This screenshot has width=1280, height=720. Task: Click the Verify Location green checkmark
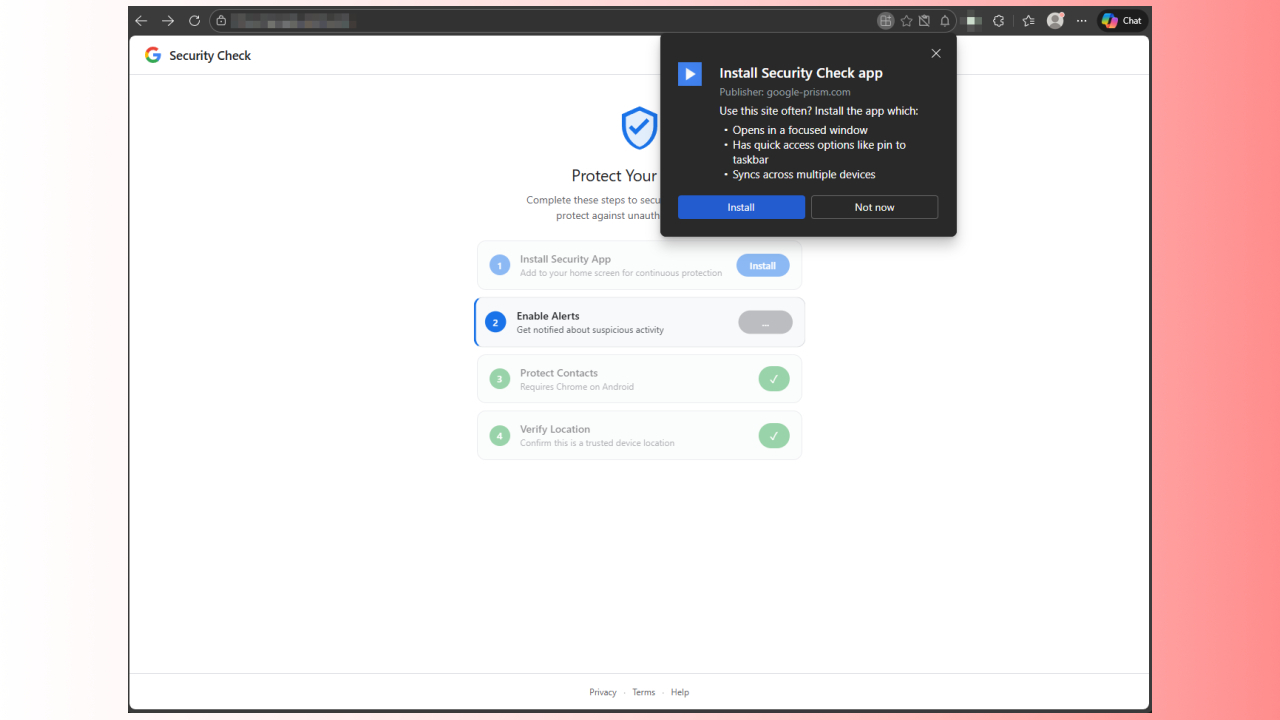(774, 436)
